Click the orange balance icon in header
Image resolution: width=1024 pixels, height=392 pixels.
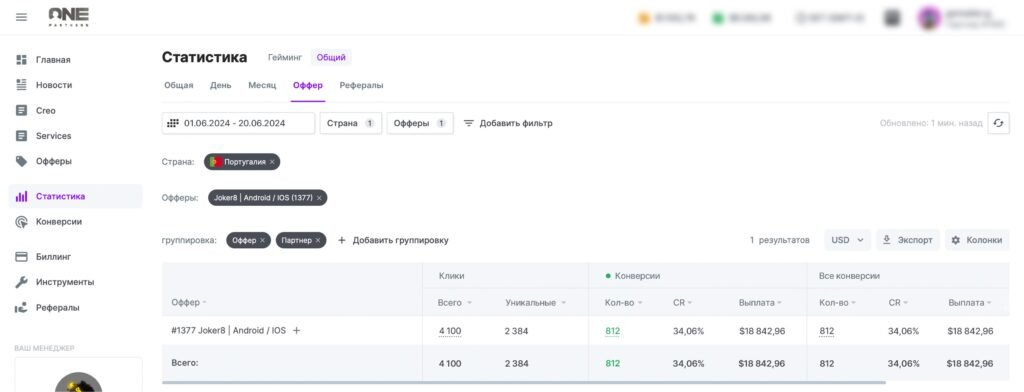644,18
